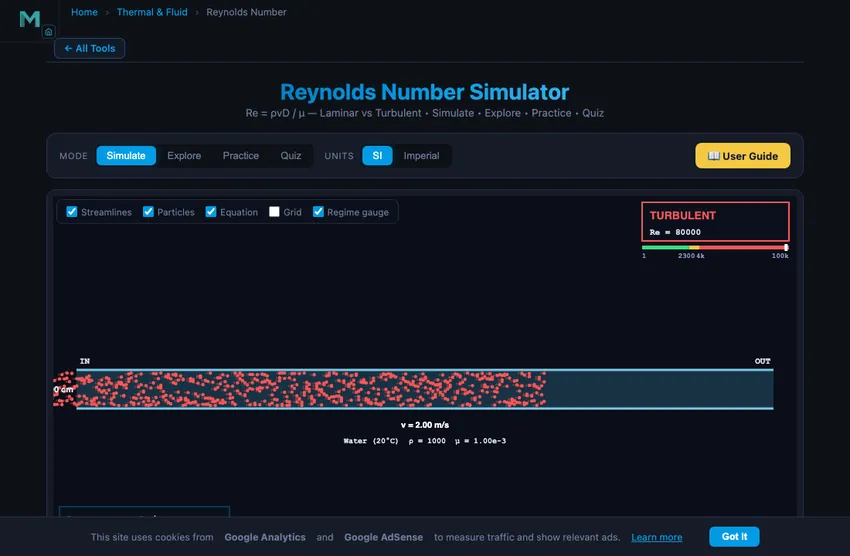
Task: Click the pipe flow animation
Action: [x=424, y=389]
